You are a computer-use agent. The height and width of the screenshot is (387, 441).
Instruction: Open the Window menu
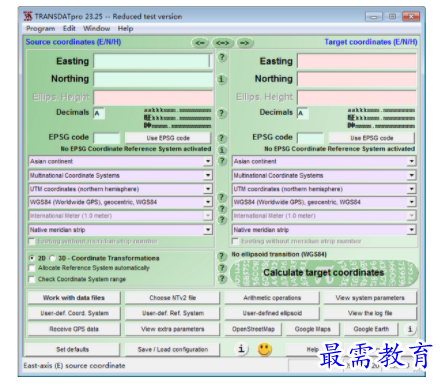[96, 29]
